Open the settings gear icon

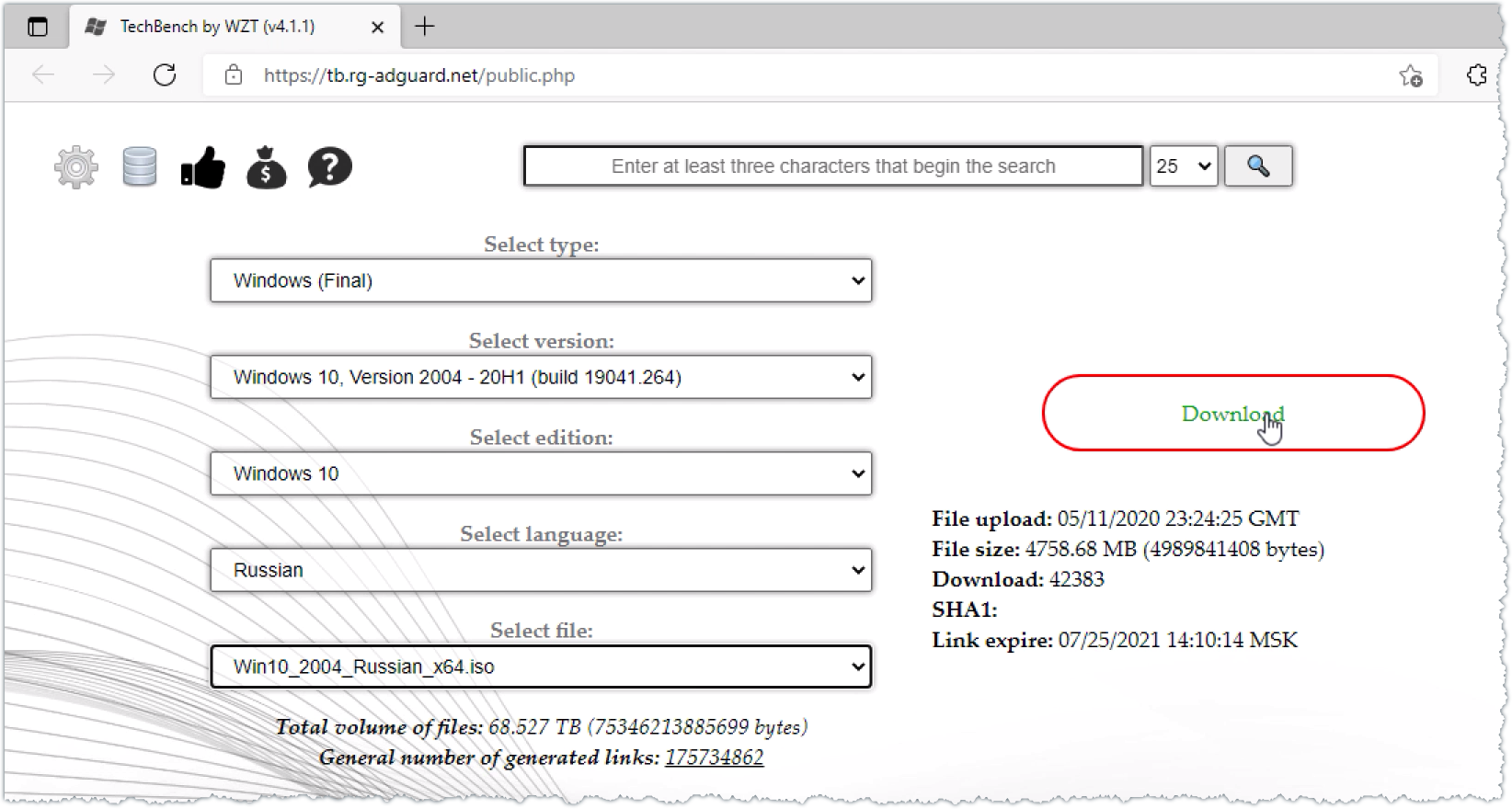tap(75, 167)
